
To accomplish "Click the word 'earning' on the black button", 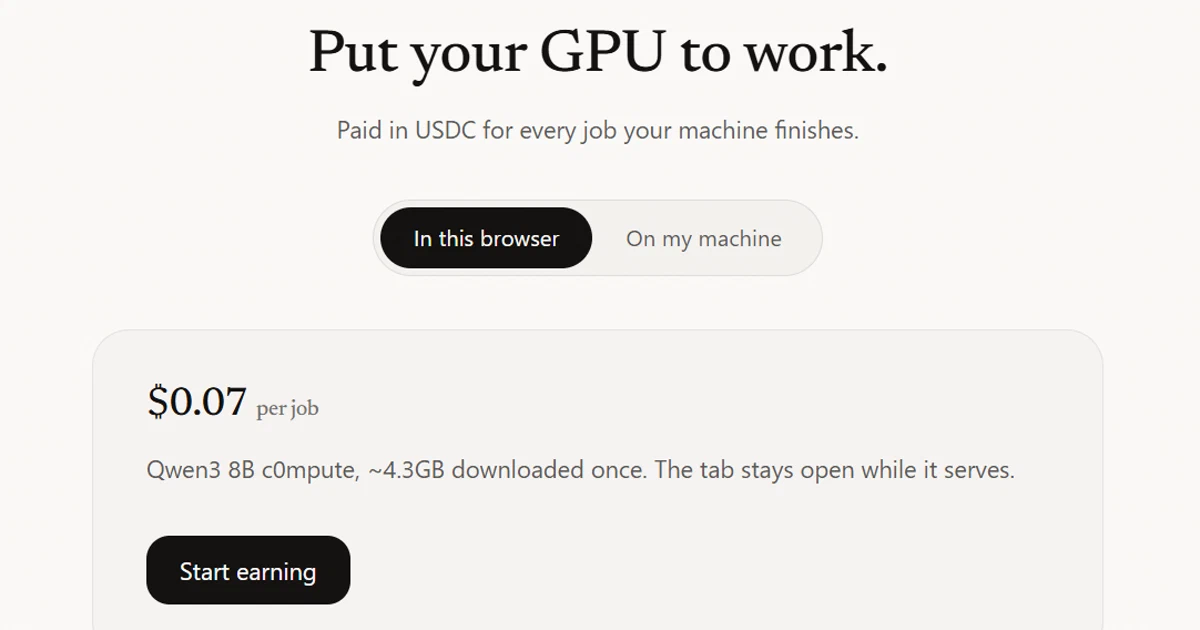I will 278,573.
